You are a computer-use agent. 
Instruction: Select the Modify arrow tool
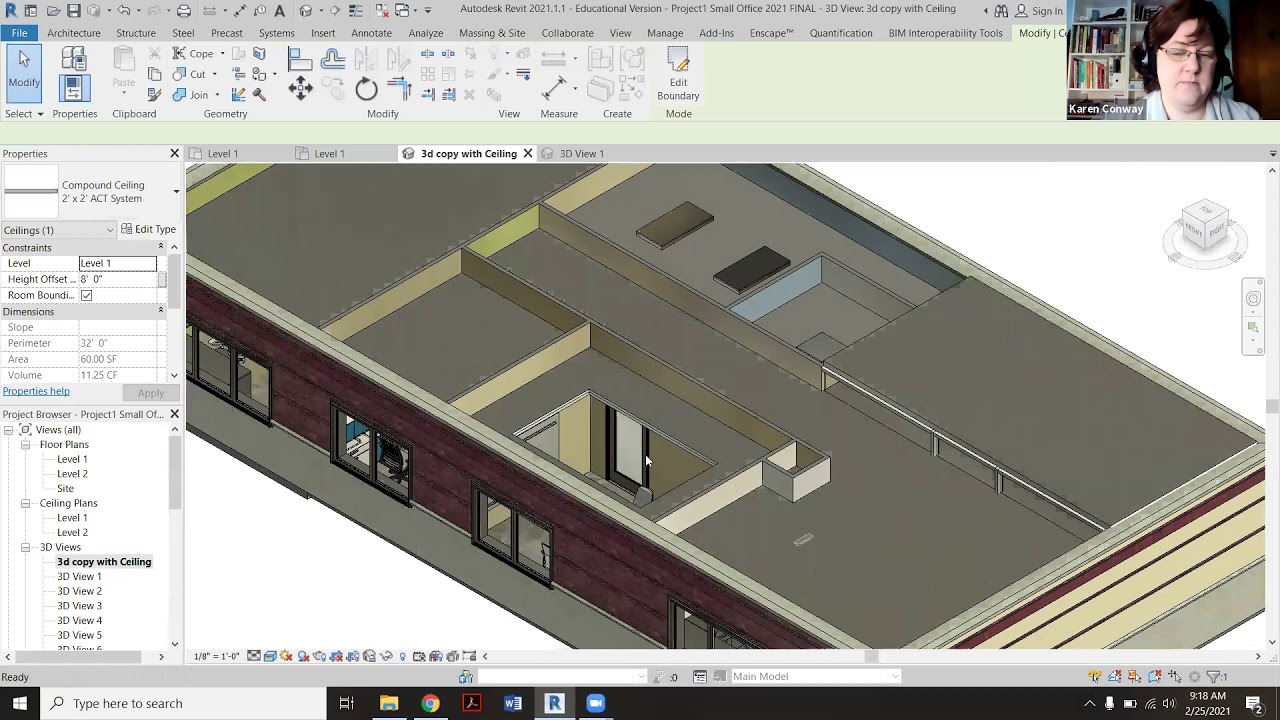24,72
